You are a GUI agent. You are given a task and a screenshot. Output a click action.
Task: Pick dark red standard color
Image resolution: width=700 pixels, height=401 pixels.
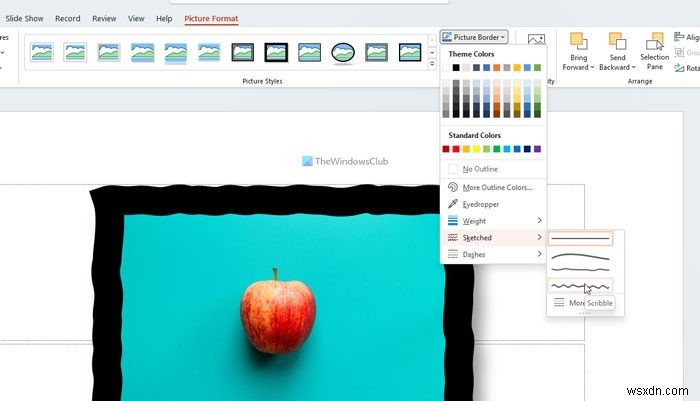point(446,149)
